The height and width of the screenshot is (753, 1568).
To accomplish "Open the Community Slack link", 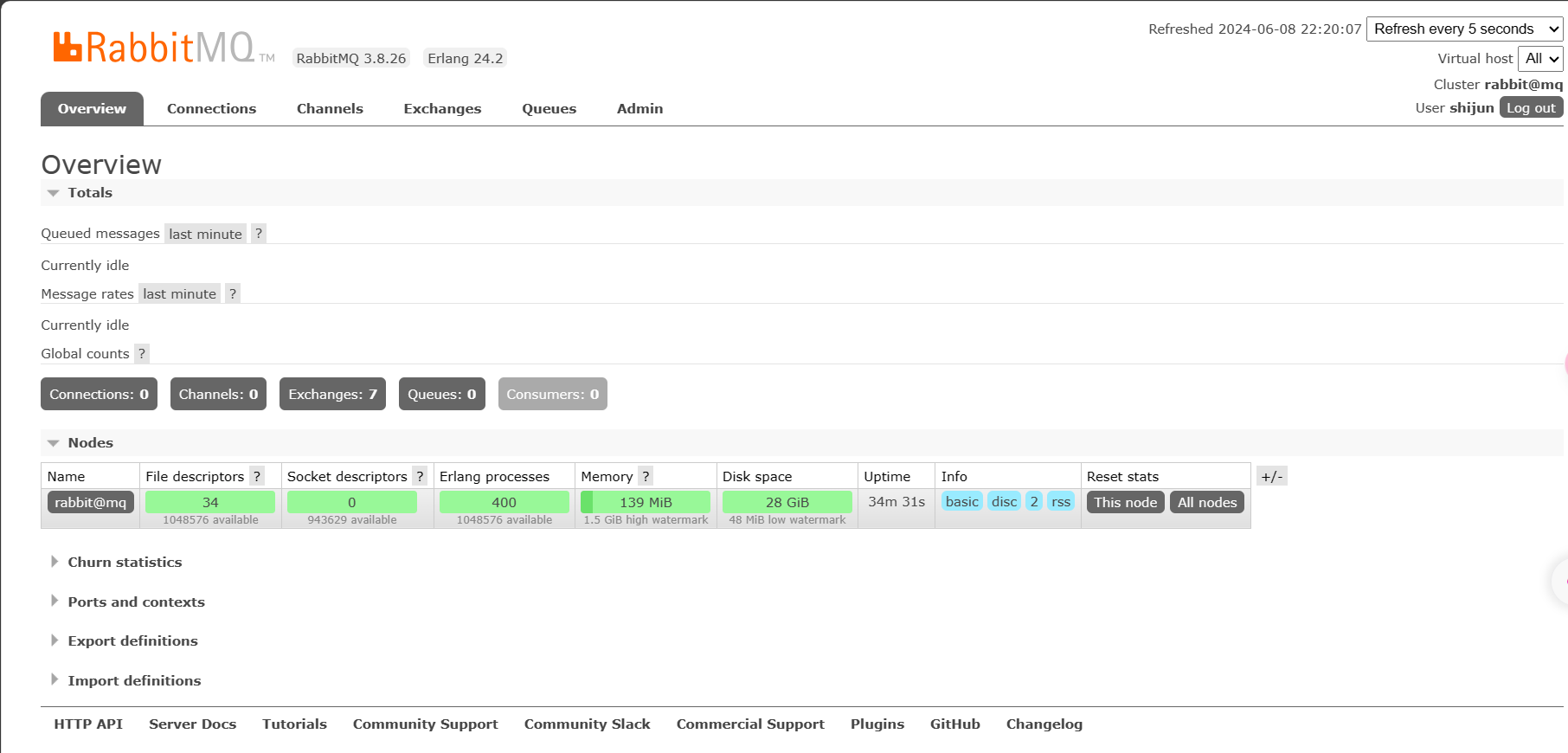I will (587, 724).
